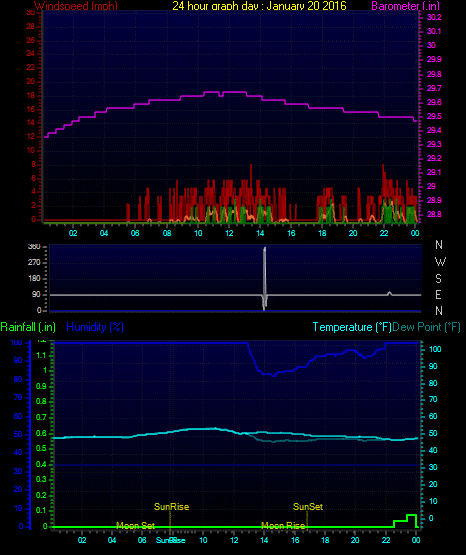Click the Barometer (.in) axis title
Viewport: 466px width, 555px height.
coord(405,6)
